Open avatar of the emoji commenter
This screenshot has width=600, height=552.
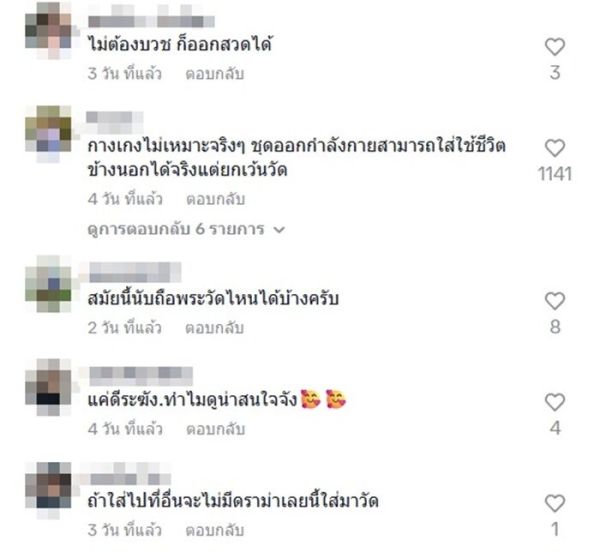tap(48, 387)
